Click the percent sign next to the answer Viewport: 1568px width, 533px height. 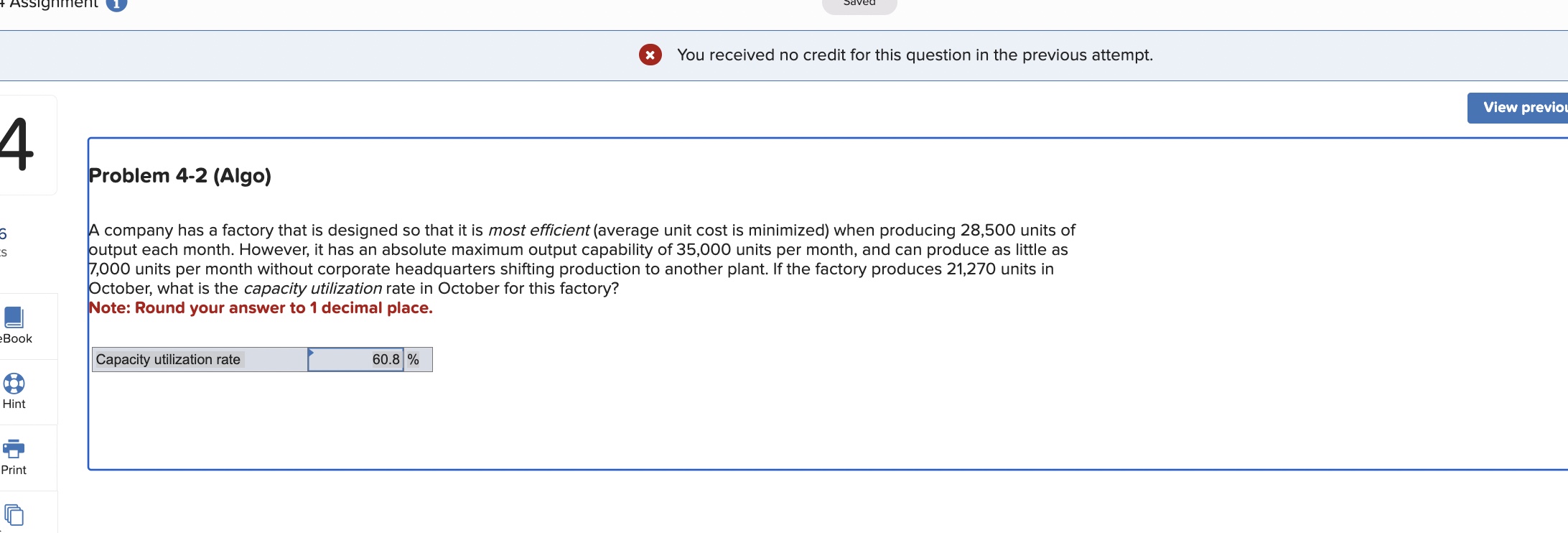coord(414,359)
